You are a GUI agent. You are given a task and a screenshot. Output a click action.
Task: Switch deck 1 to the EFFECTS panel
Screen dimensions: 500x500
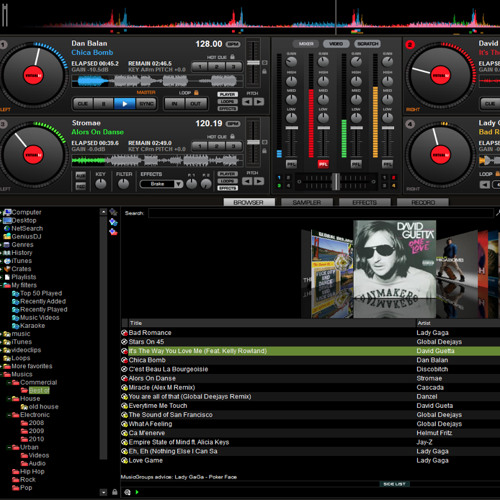(227, 108)
